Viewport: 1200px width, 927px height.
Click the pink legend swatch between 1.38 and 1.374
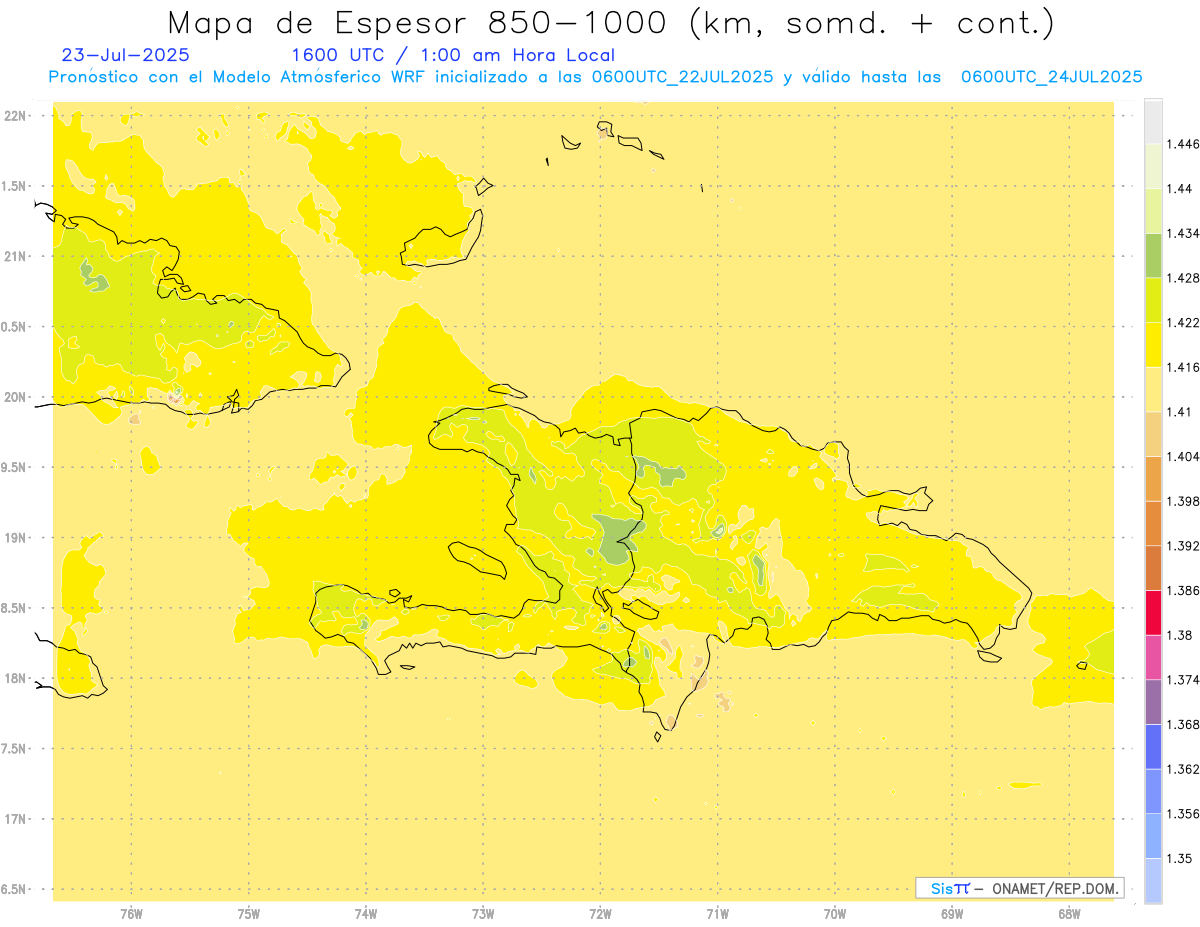(x=1153, y=658)
